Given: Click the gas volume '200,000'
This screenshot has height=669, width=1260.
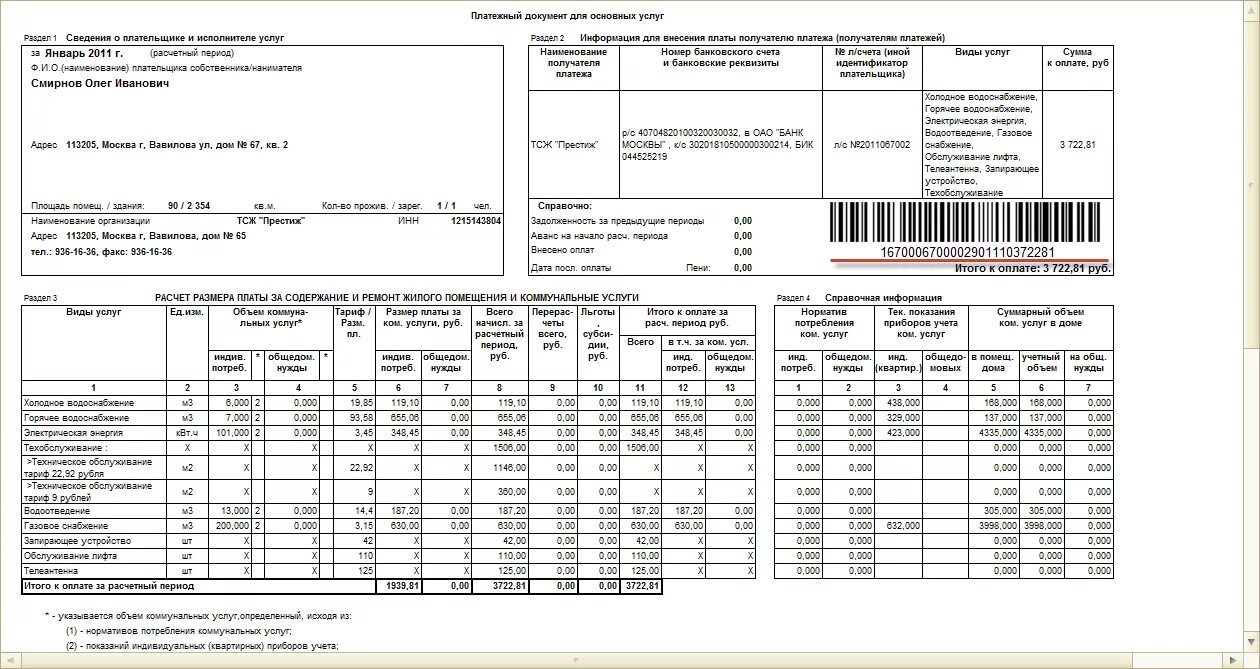Looking at the screenshot, I should pyautogui.click(x=233, y=526).
